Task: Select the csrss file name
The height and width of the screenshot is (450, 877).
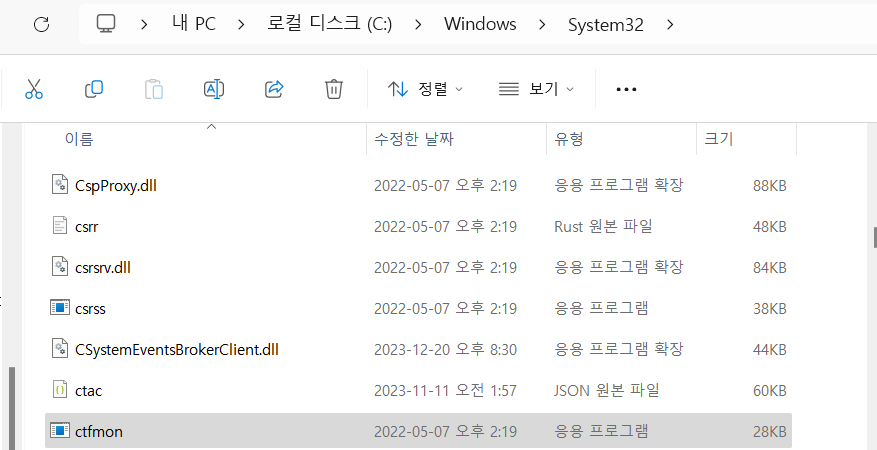Action: 90,309
